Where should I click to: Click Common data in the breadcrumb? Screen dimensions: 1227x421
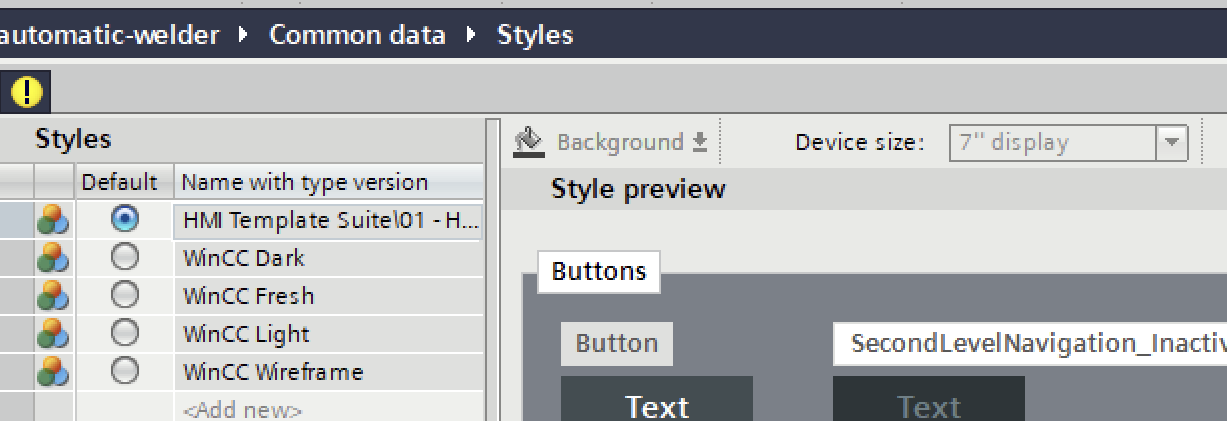357,35
